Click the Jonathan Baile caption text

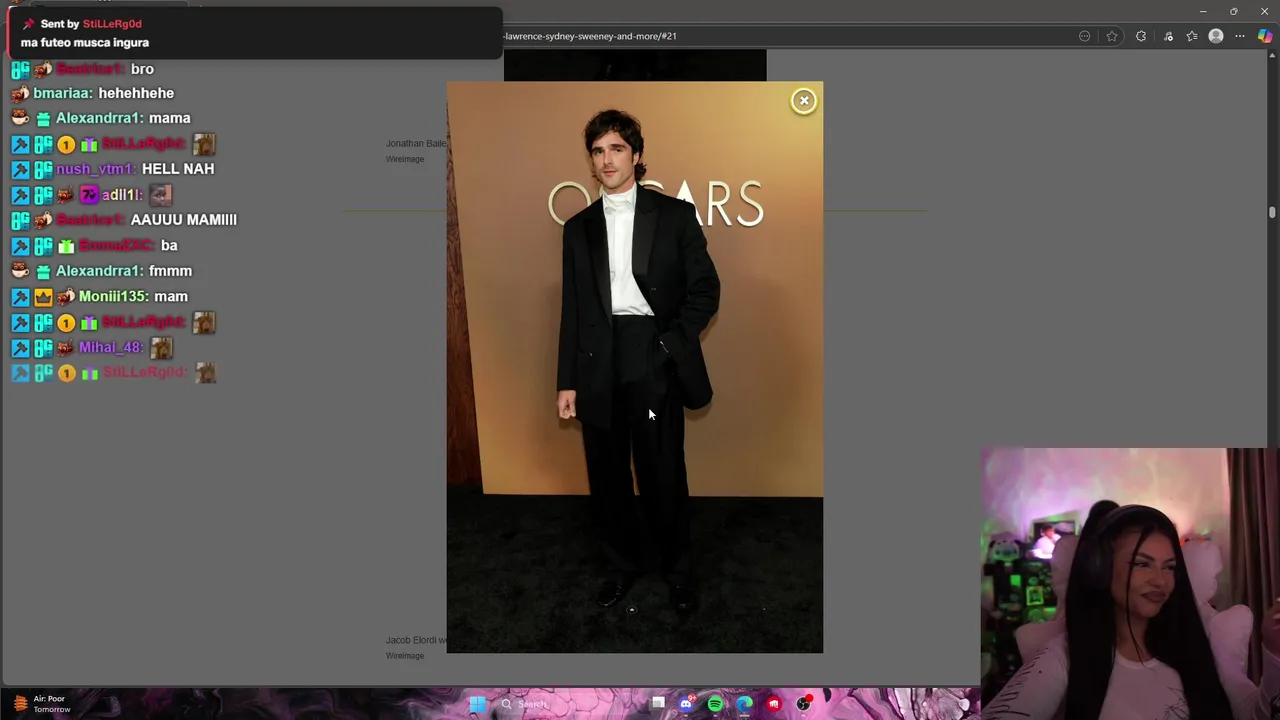(416, 144)
